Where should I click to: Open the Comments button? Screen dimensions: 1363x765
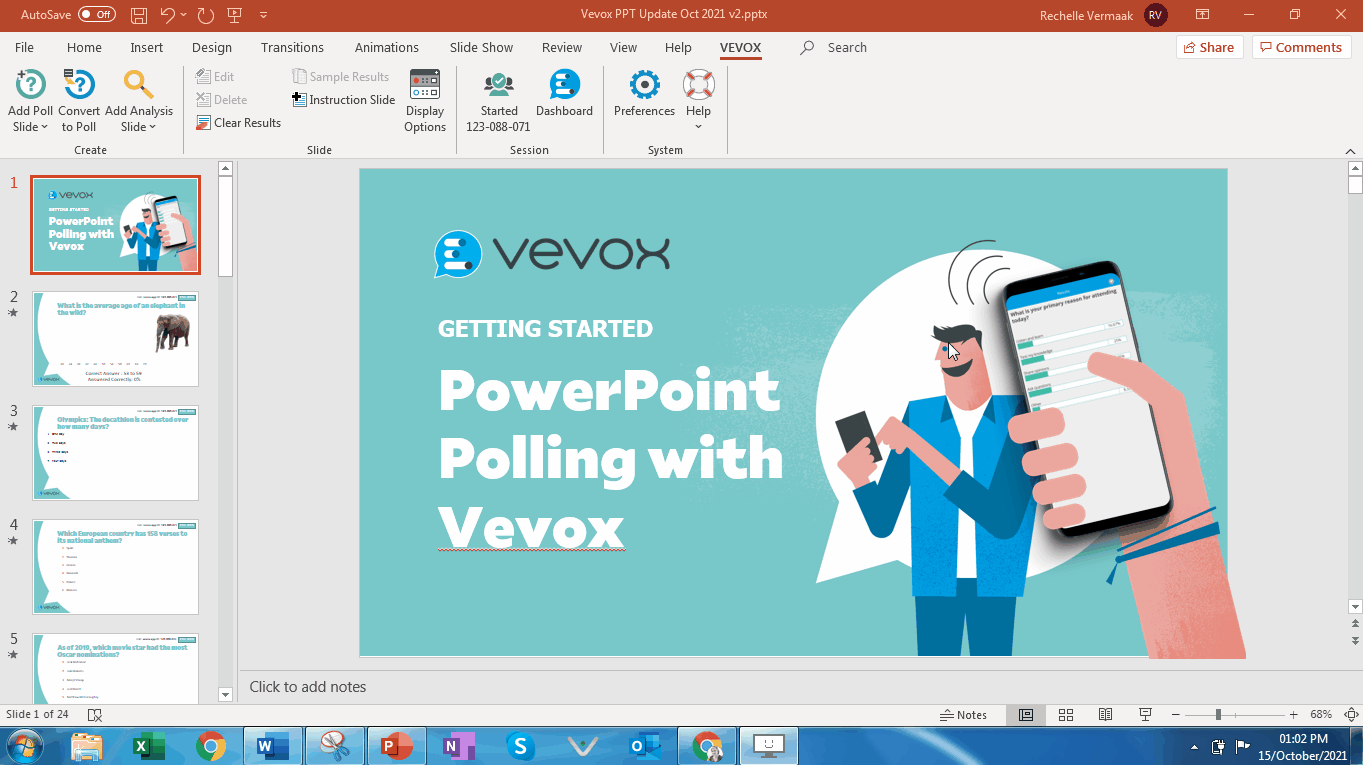point(1301,47)
